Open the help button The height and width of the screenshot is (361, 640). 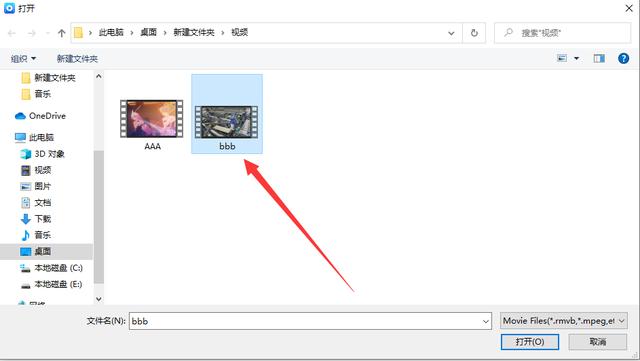pyautogui.click(x=623, y=58)
